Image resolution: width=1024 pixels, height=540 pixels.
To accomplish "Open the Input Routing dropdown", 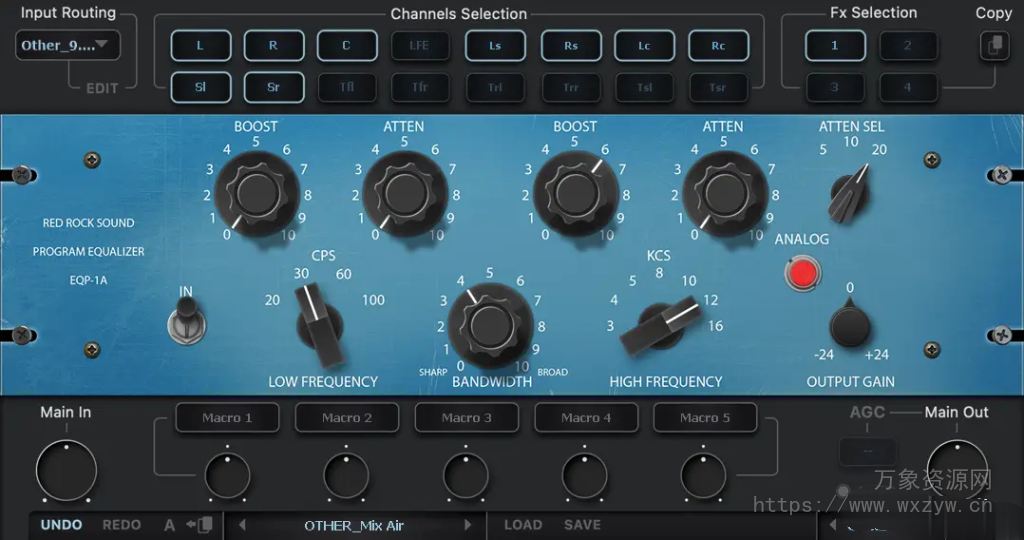I will [68, 45].
